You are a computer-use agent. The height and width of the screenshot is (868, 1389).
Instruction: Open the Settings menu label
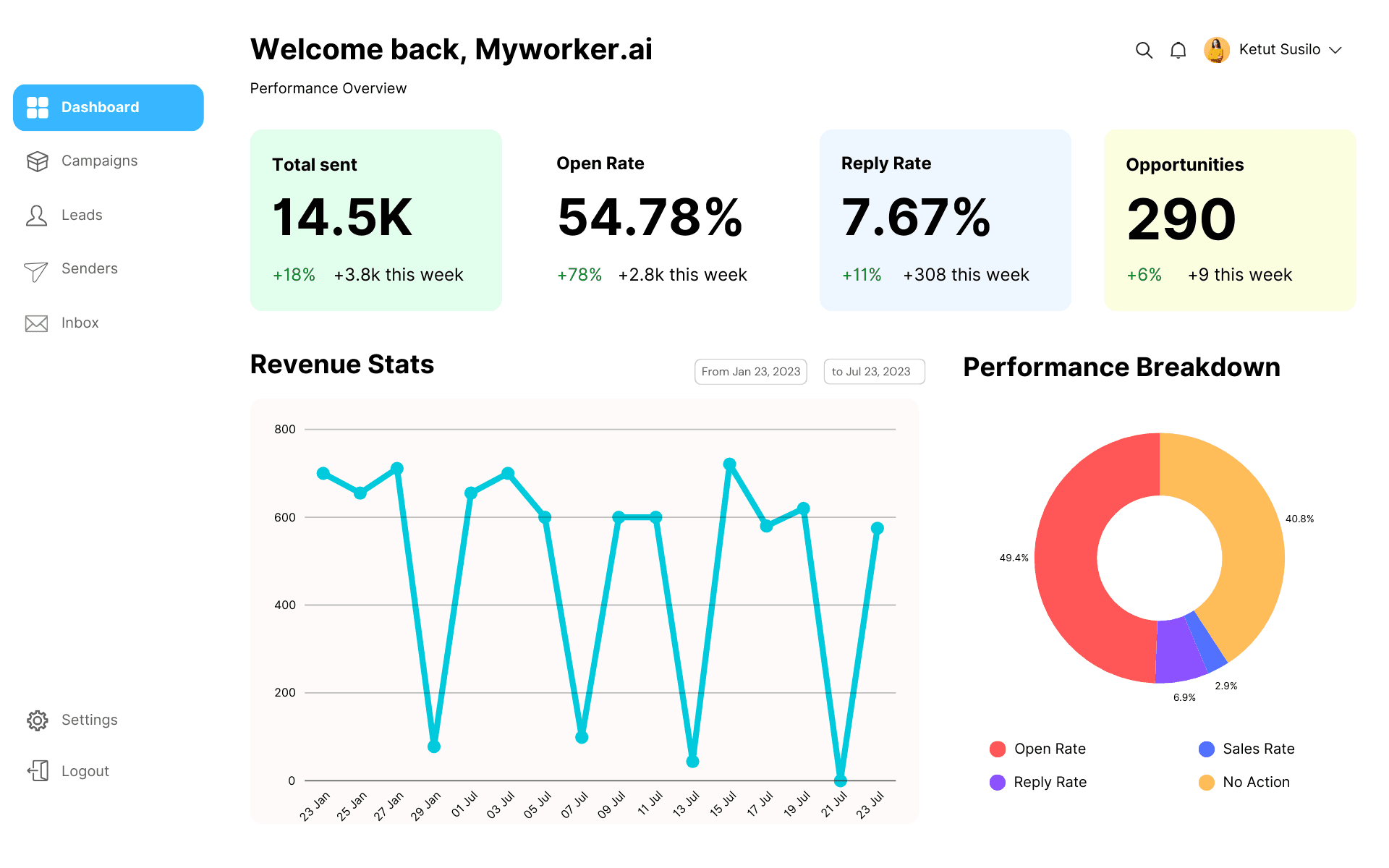tap(89, 720)
